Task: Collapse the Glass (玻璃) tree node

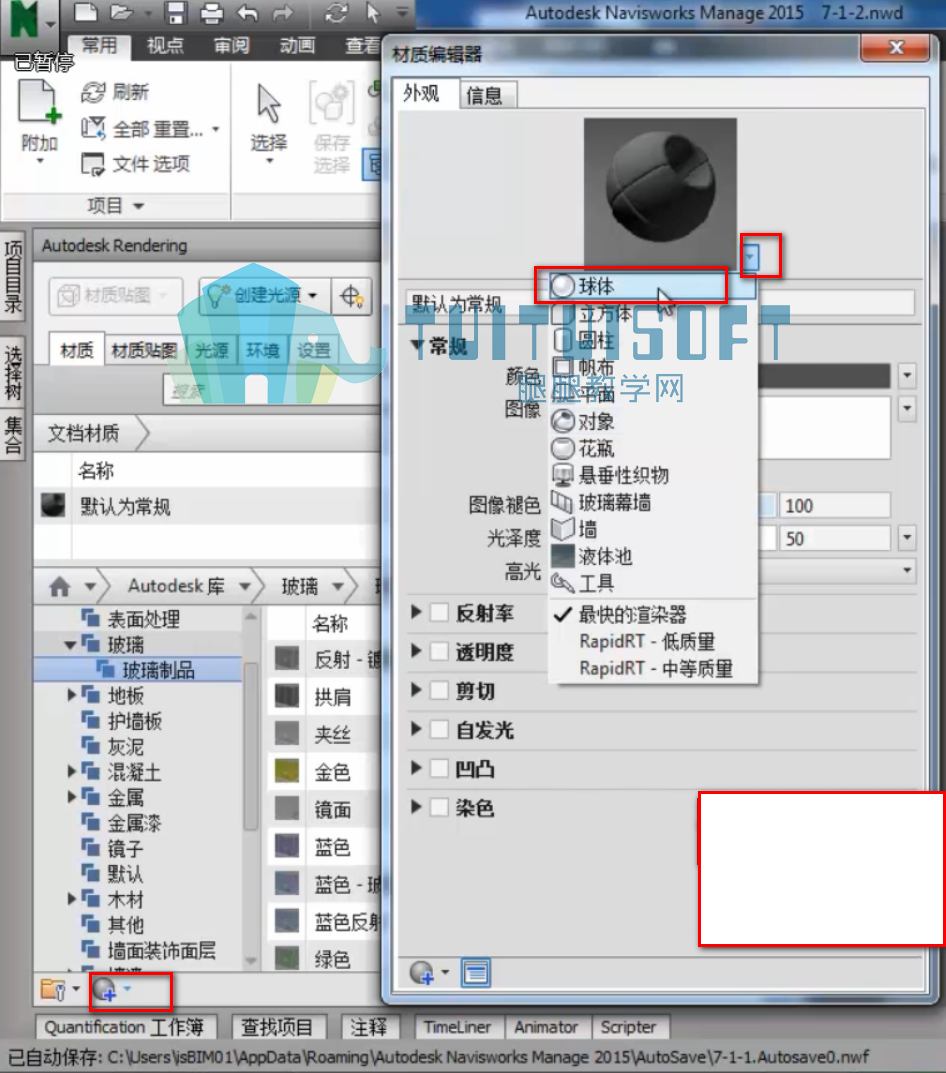Action: pos(70,644)
